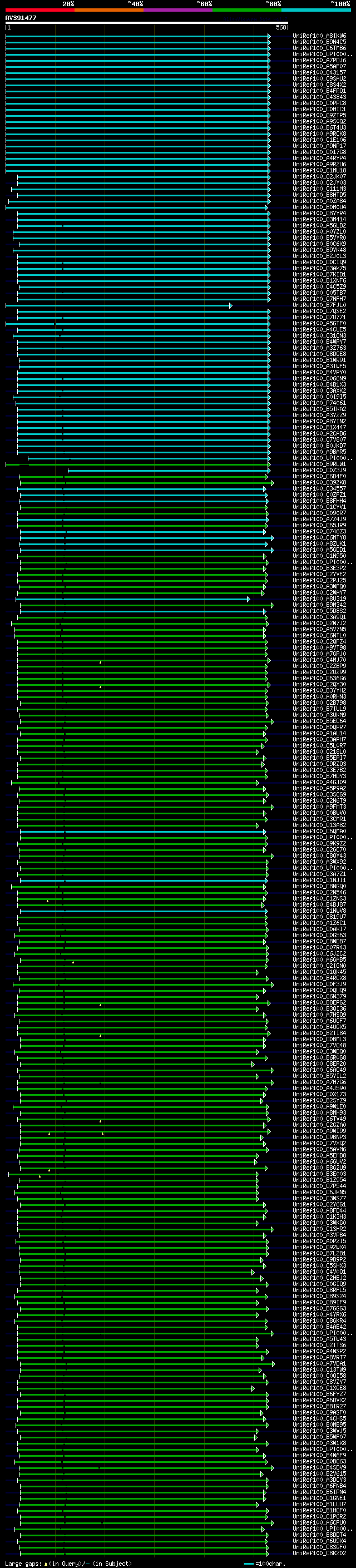Viewport: 356px width, 1568px height.
Task: Select the label UniRef100_B6T4U3
Action: [319, 127]
